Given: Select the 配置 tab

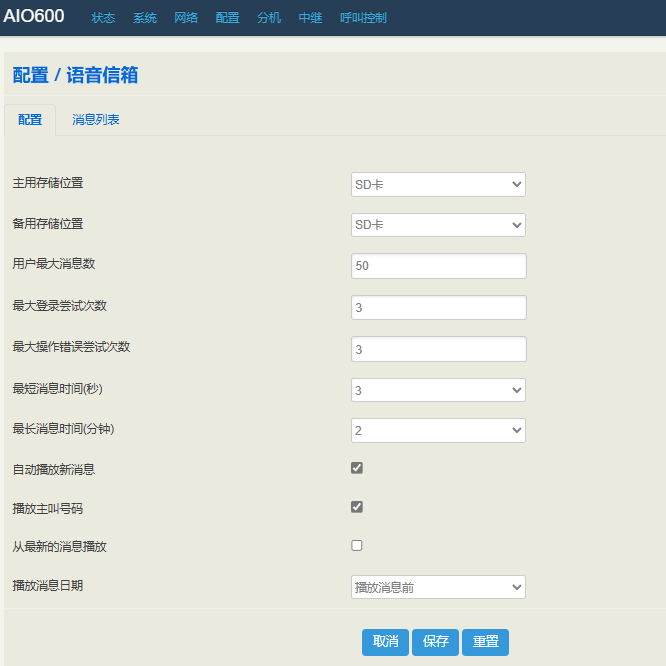Looking at the screenshot, I should coord(30,120).
